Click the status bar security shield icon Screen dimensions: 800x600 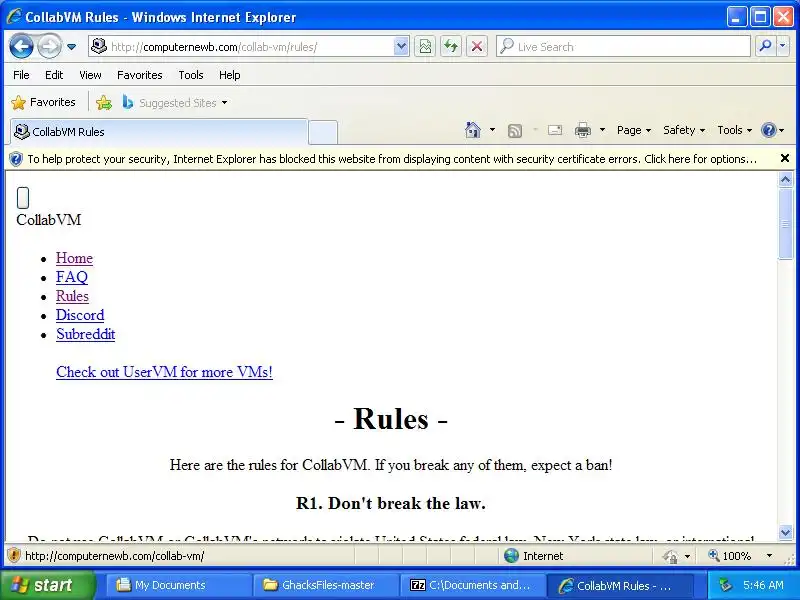click(x=14, y=555)
